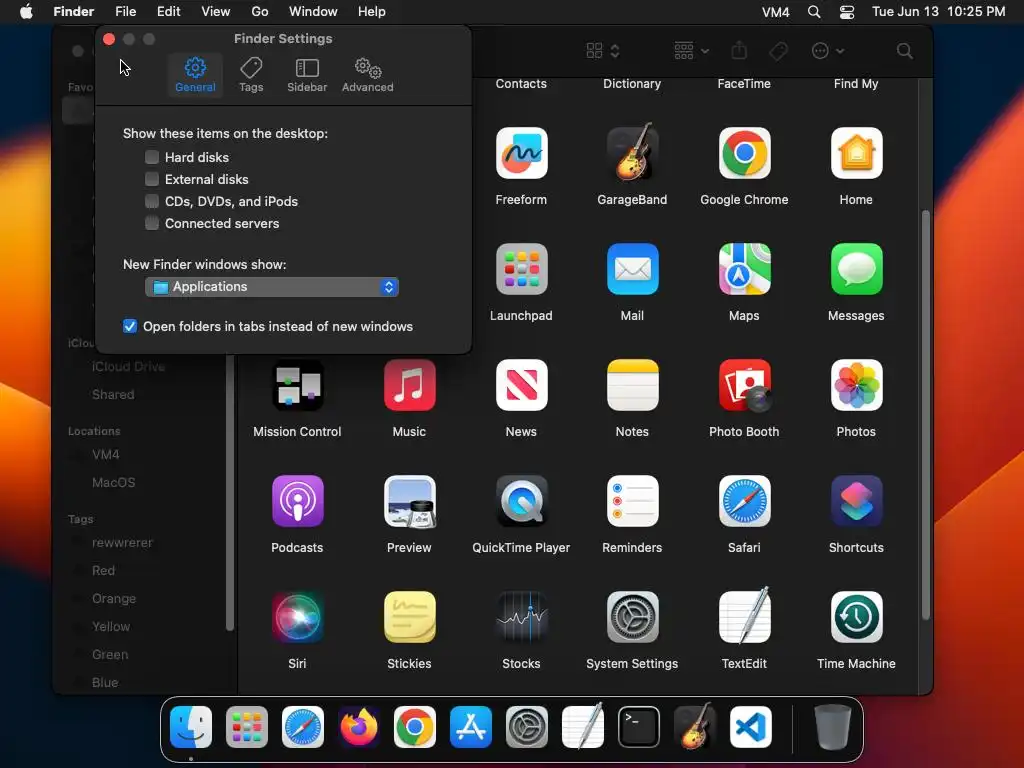The height and width of the screenshot is (768, 1024).
Task: Uncheck Open folders in tabs option
Action: click(x=130, y=326)
